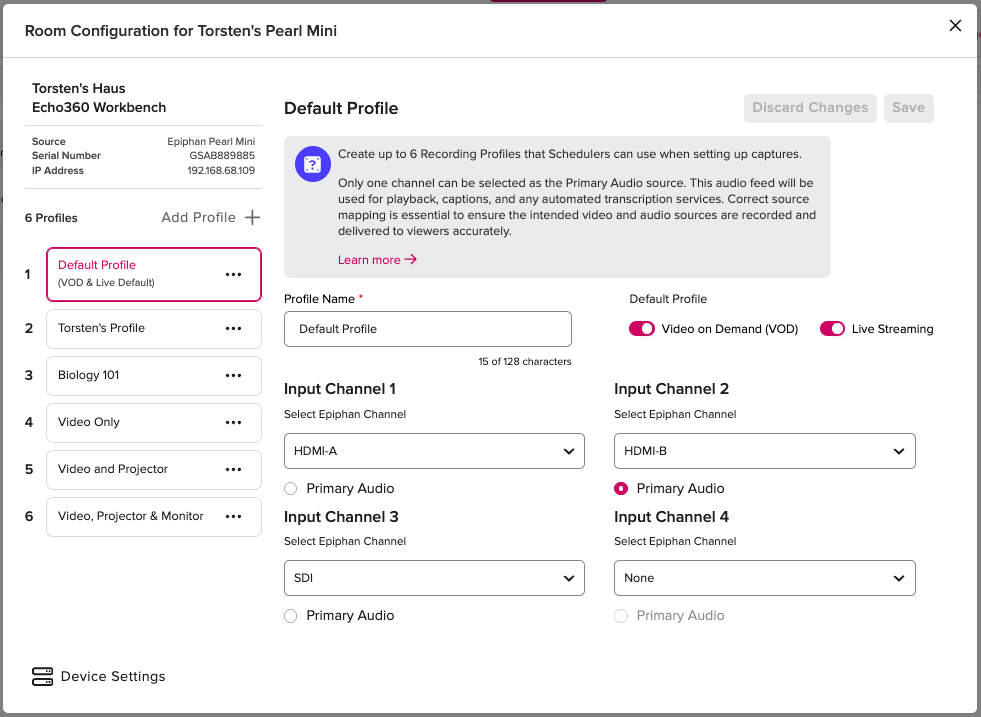
Task: Select Primary Audio for Input Channel 1
Action: (290, 489)
